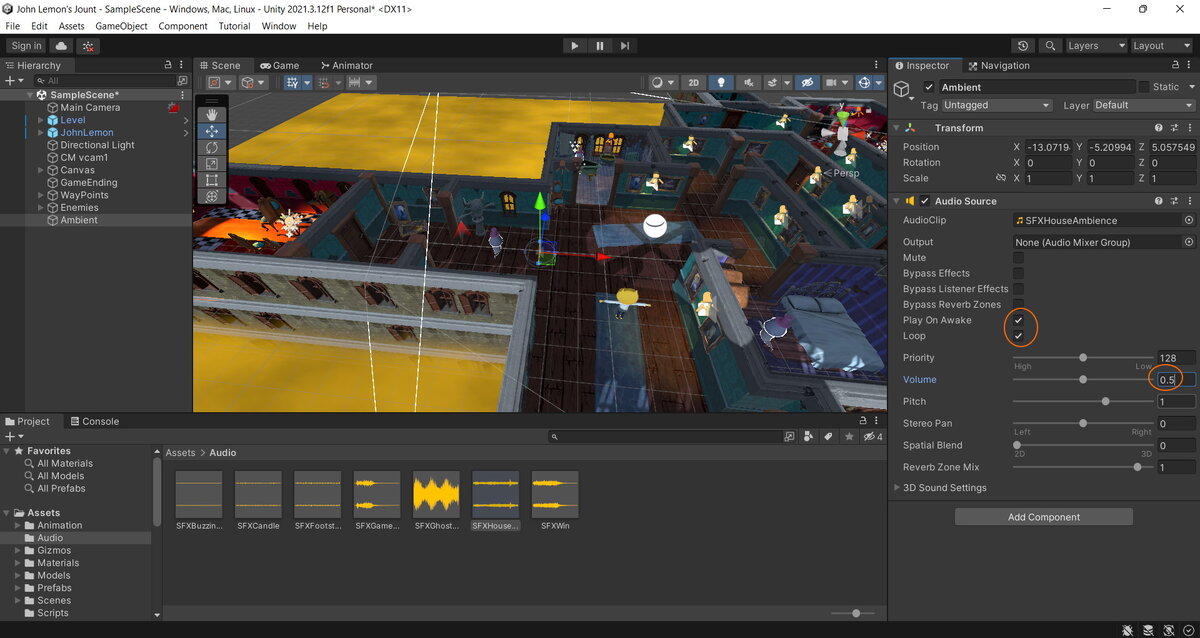Select the Move tool in Scene
This screenshot has height=638, width=1200.
tap(212, 131)
